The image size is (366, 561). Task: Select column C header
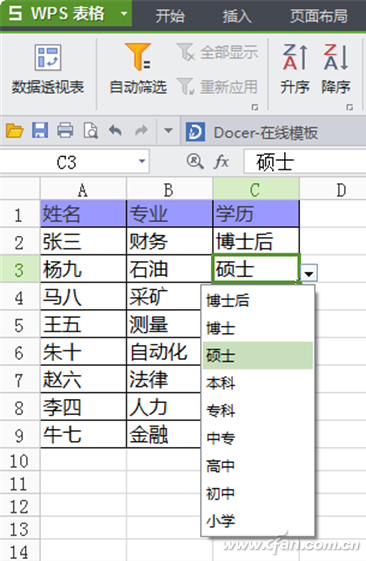coord(256,189)
